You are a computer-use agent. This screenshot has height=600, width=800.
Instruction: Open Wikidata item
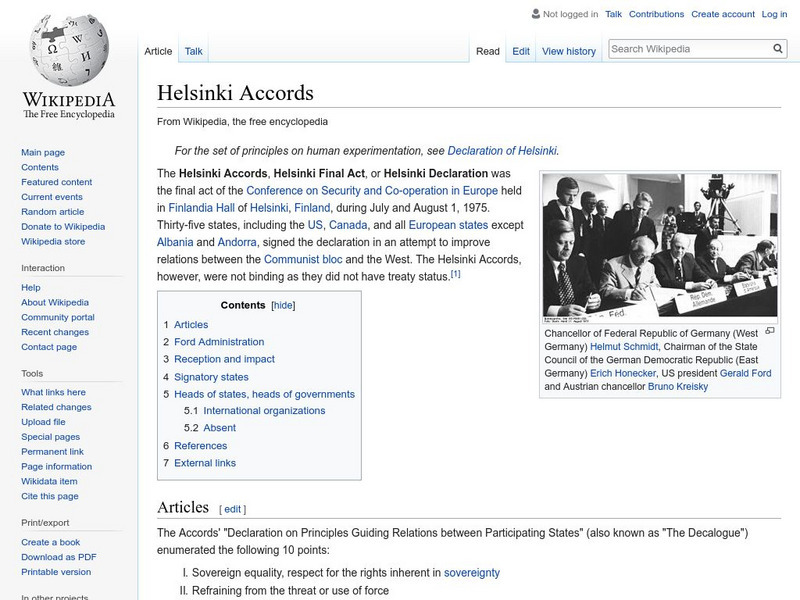(49, 481)
